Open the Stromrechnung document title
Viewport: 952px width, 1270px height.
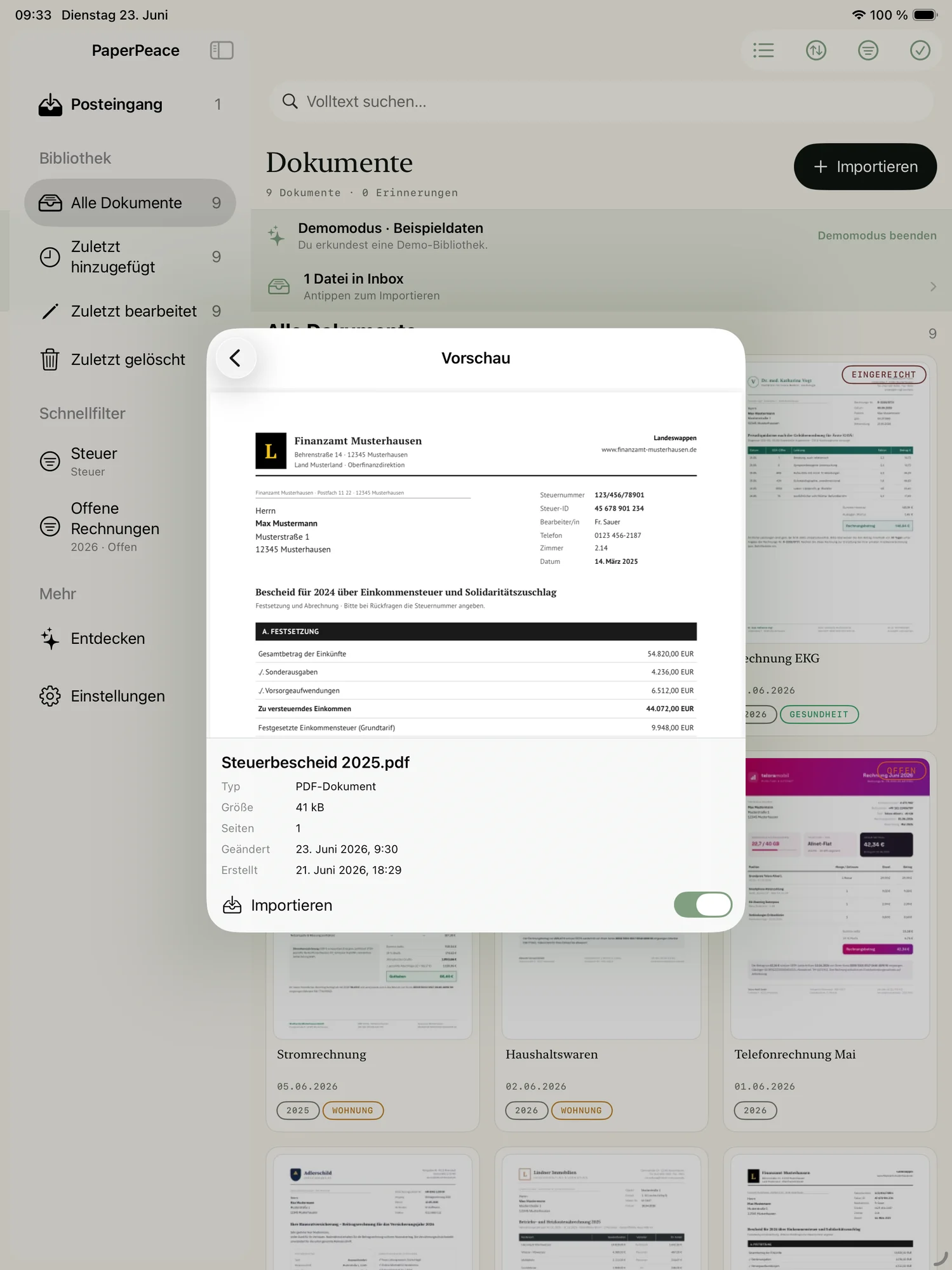point(321,1054)
